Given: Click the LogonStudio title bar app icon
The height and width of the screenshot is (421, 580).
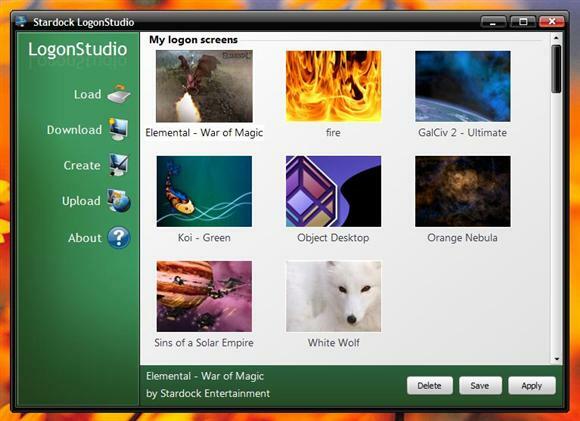Looking at the screenshot, I should (21, 21).
